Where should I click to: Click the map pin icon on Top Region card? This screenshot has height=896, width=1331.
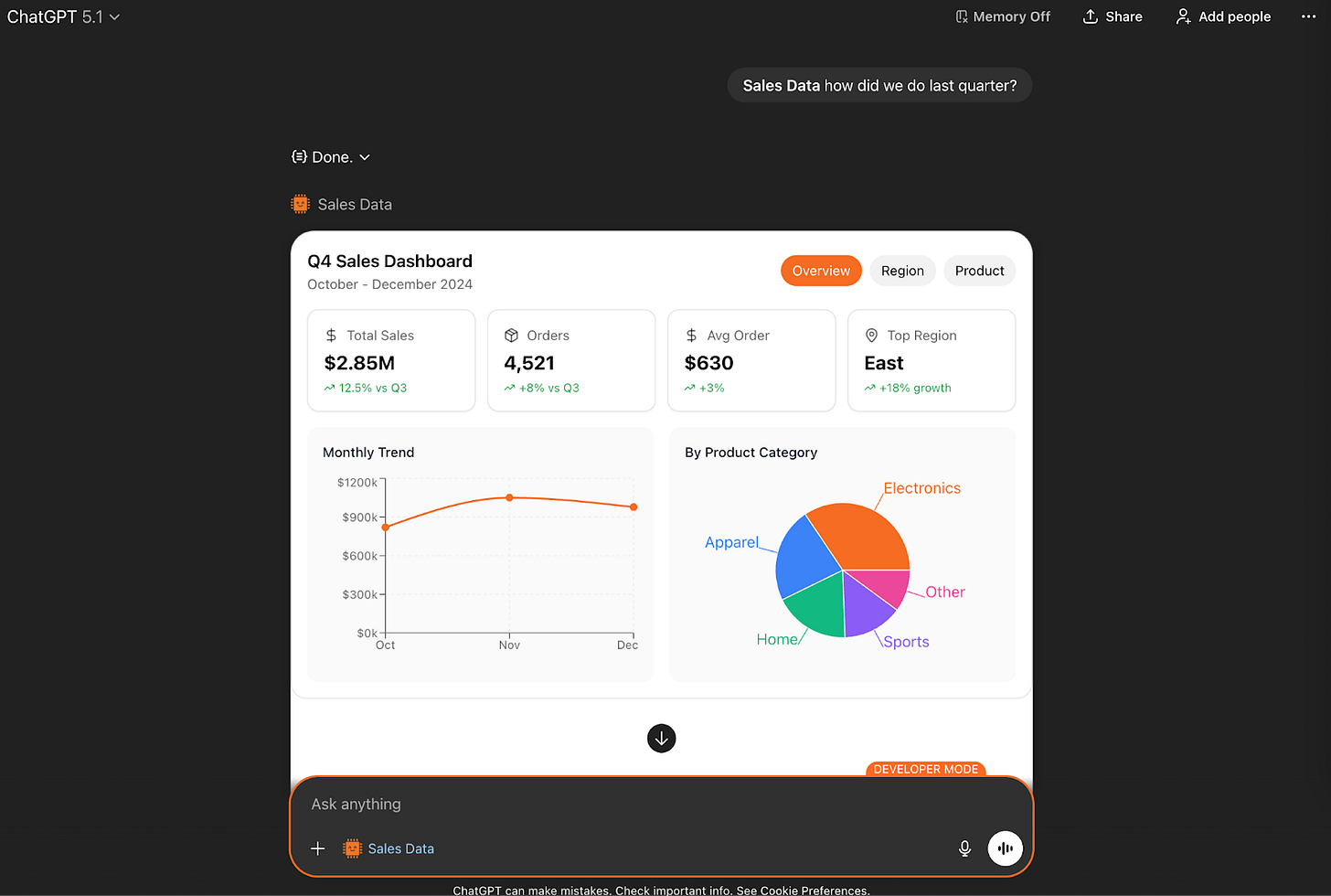coord(872,335)
